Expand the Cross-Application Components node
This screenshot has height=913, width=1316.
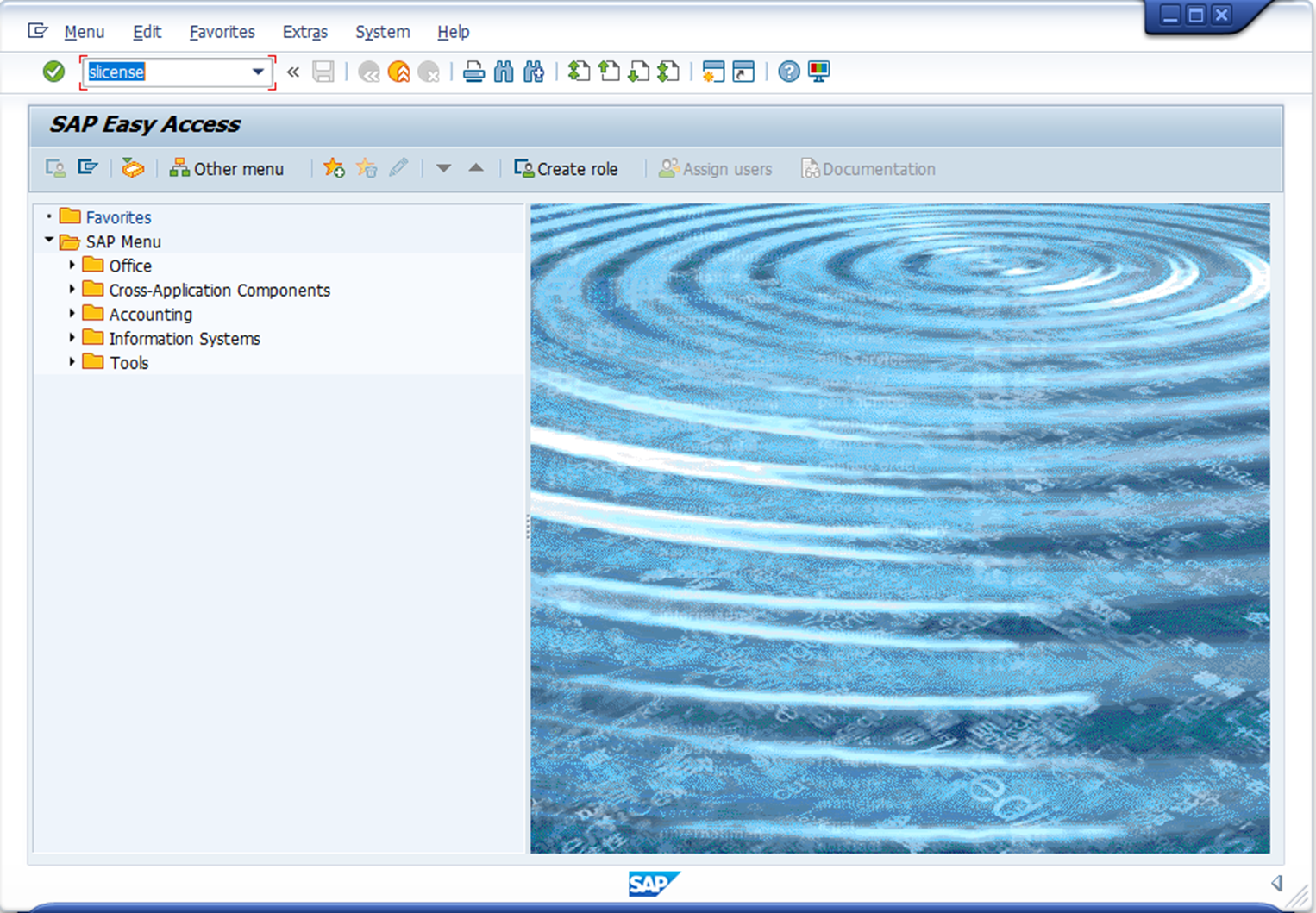pos(72,289)
